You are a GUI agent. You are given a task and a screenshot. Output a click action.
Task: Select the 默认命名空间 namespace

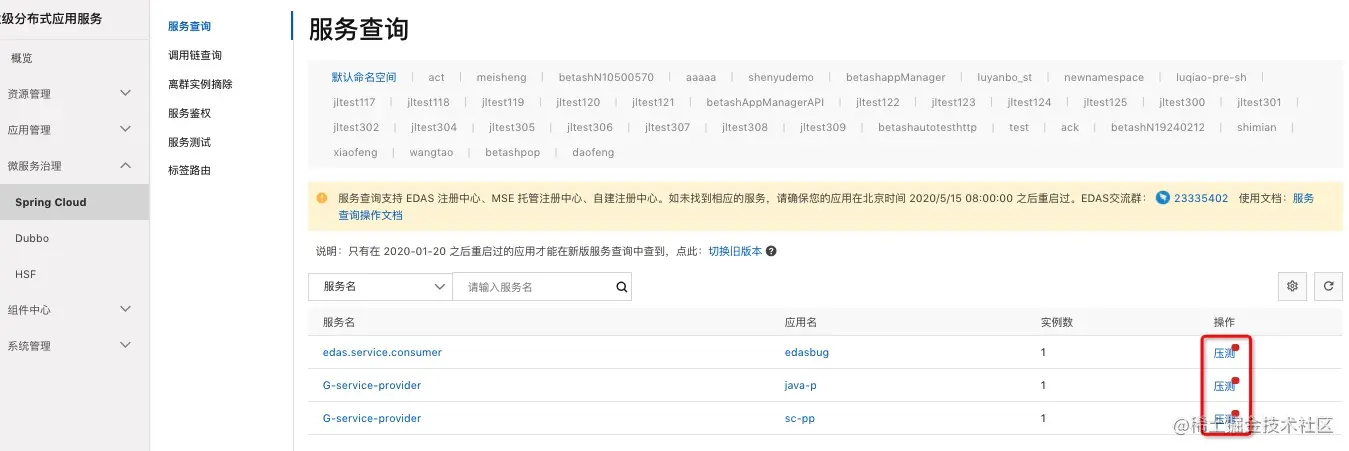[x=364, y=77]
